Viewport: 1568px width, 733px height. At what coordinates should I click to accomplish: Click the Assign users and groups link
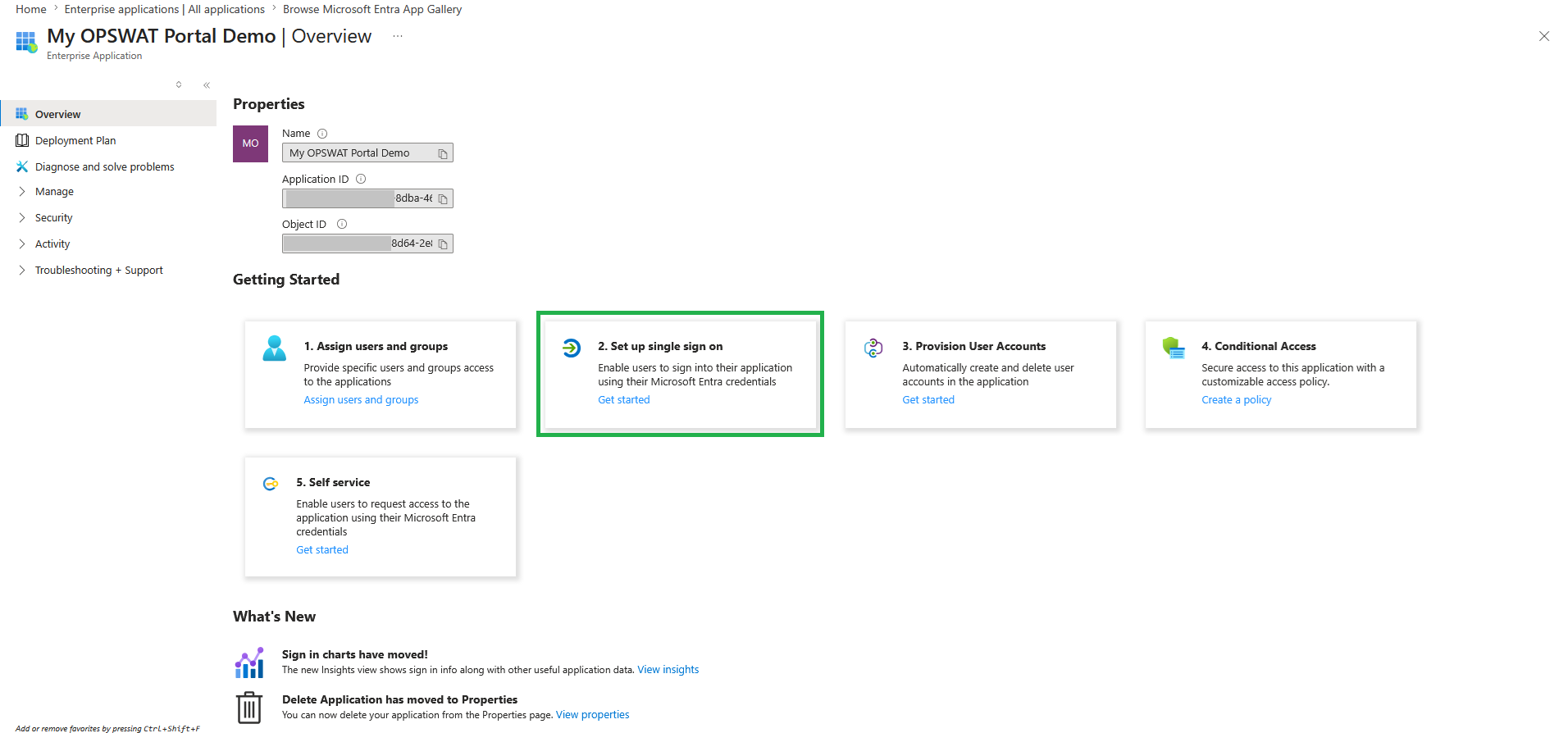pyautogui.click(x=361, y=400)
